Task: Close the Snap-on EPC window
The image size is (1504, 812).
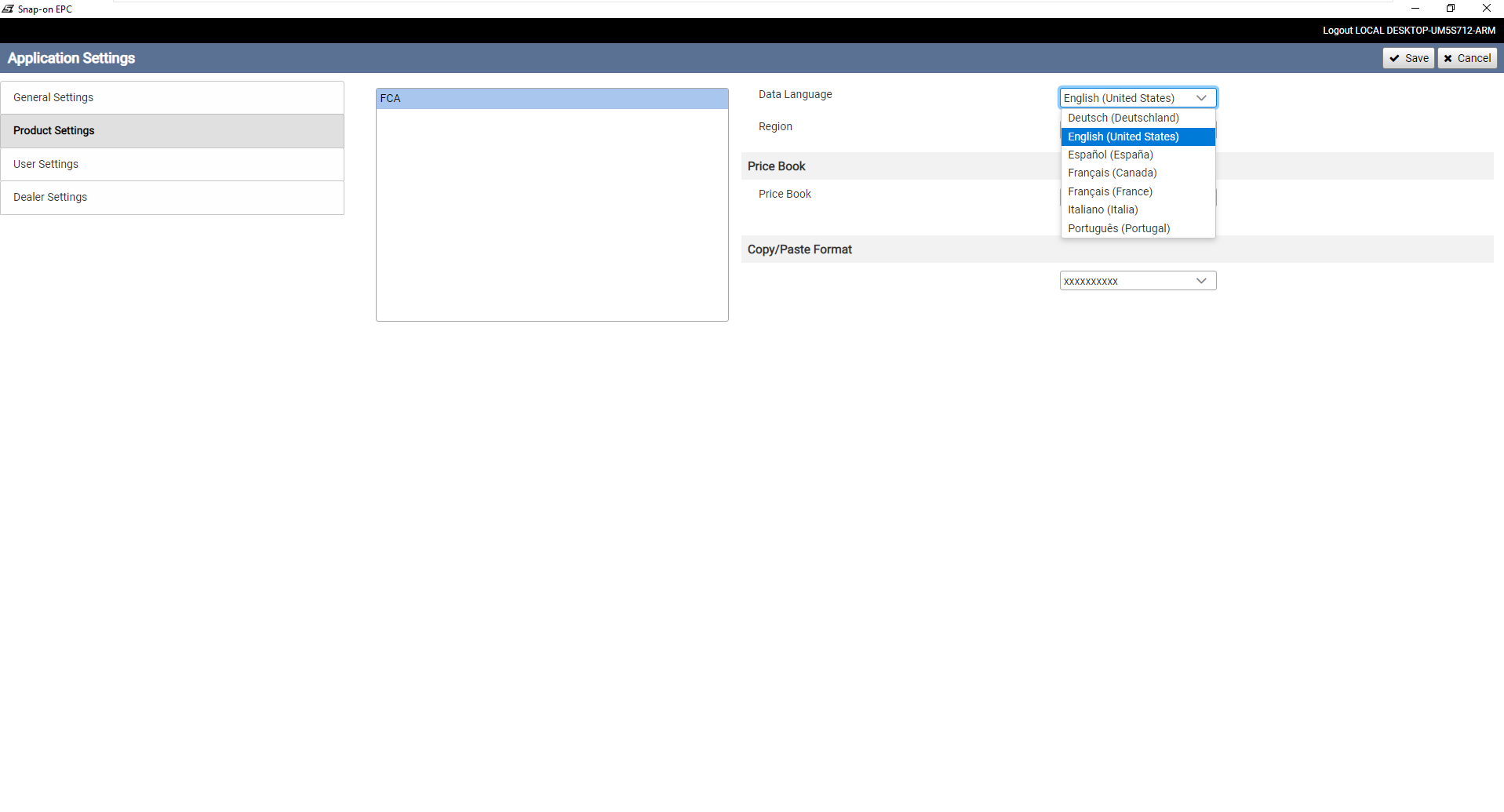Action: click(x=1486, y=9)
